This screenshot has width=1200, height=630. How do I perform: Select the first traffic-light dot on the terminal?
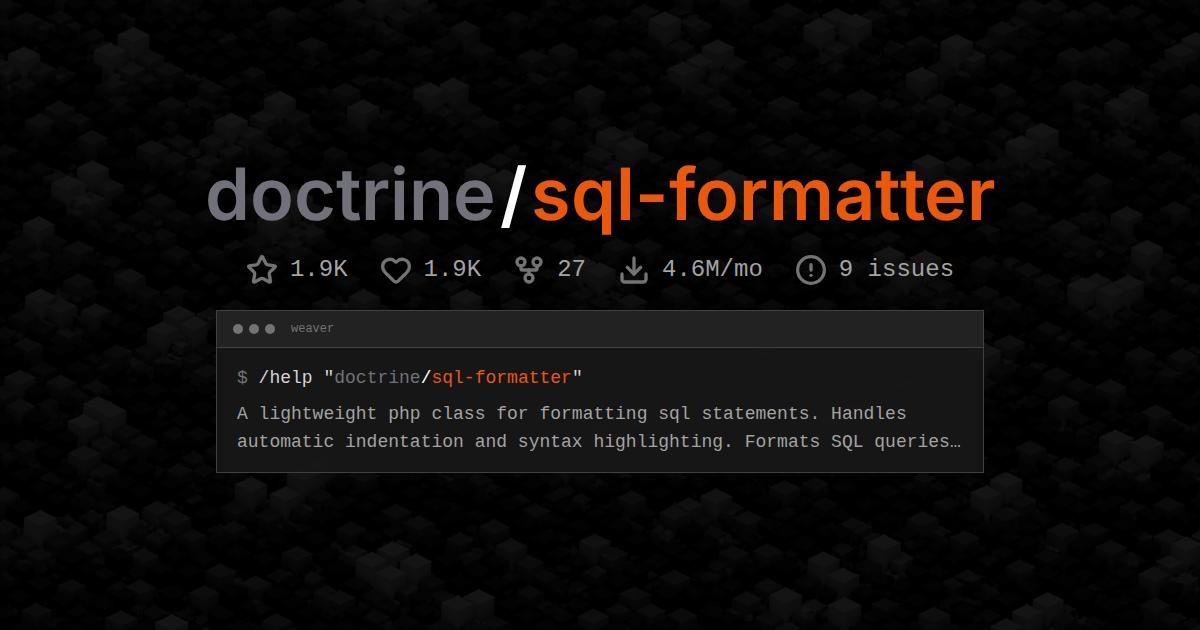click(x=237, y=327)
